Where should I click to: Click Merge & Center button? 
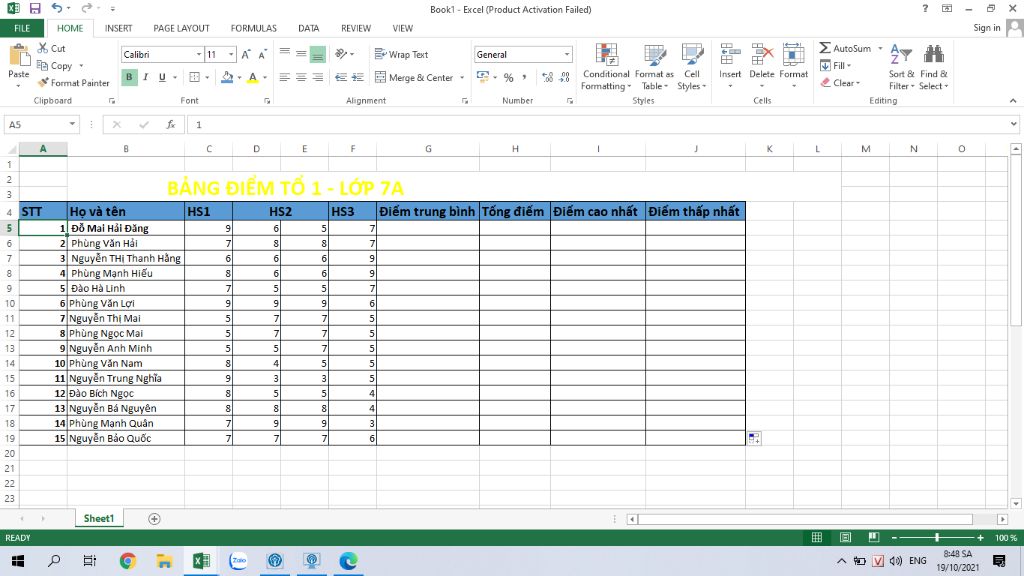415,77
